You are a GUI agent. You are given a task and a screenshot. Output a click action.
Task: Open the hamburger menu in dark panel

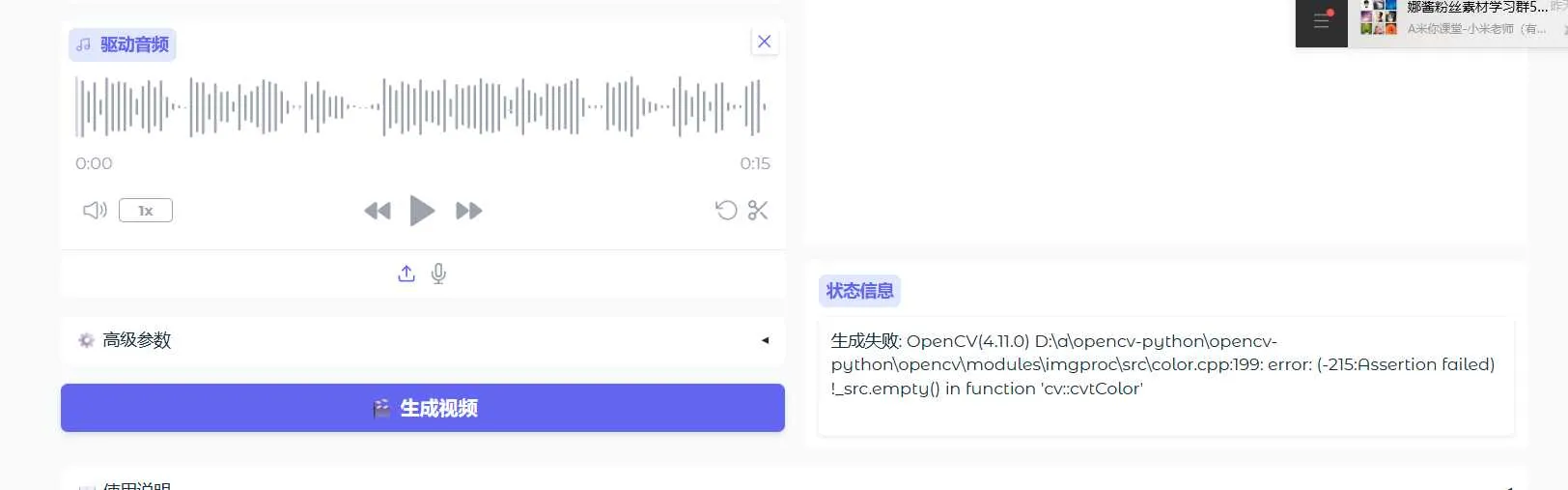tap(1322, 20)
